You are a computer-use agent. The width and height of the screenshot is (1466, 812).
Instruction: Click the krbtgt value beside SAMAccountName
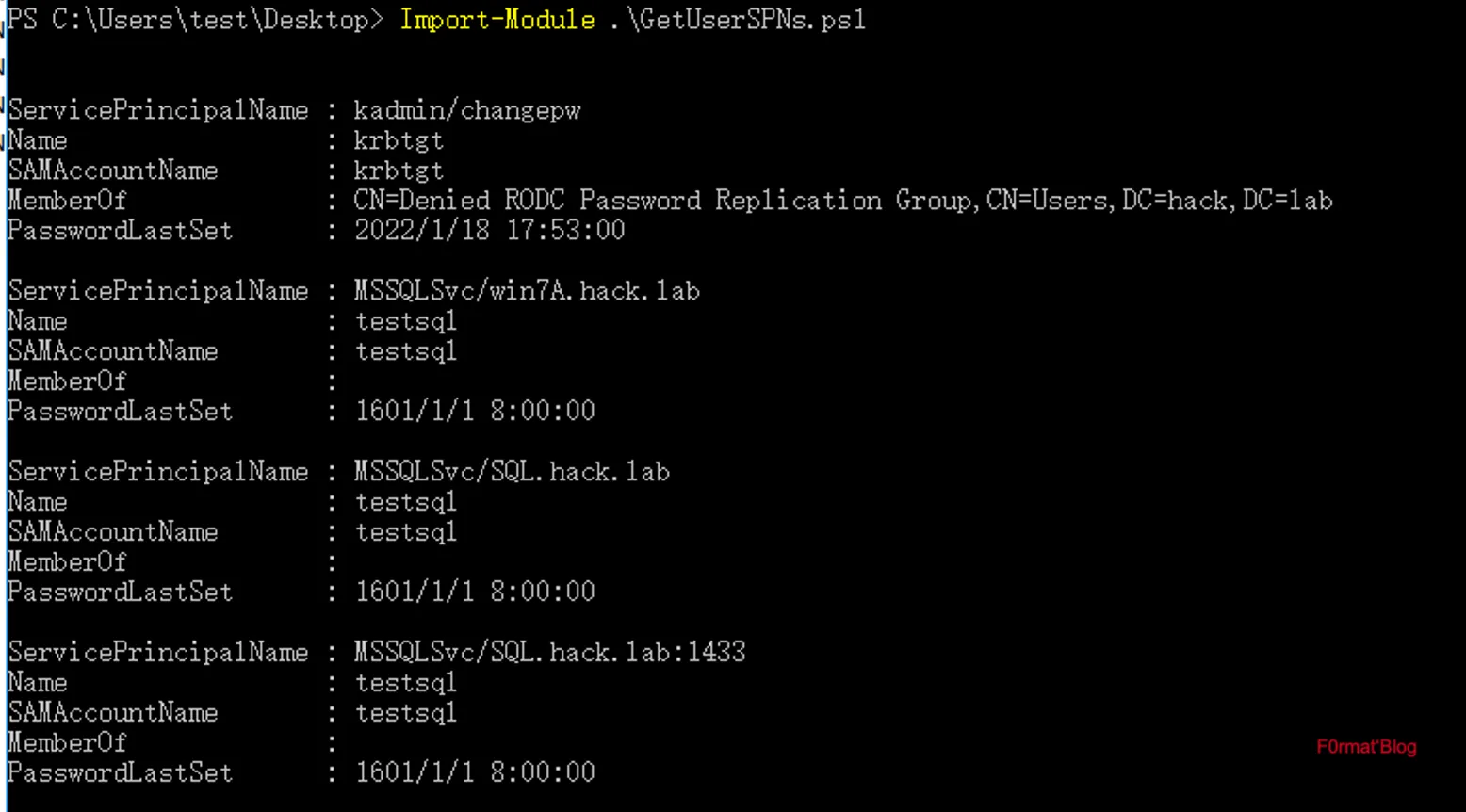point(399,171)
